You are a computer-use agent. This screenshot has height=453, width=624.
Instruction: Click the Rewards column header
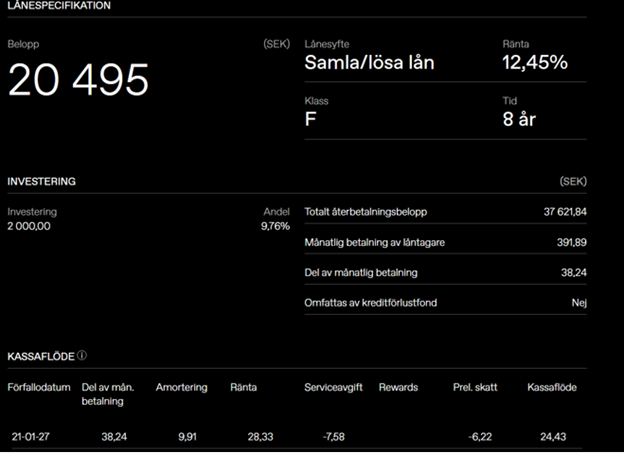[398, 387]
